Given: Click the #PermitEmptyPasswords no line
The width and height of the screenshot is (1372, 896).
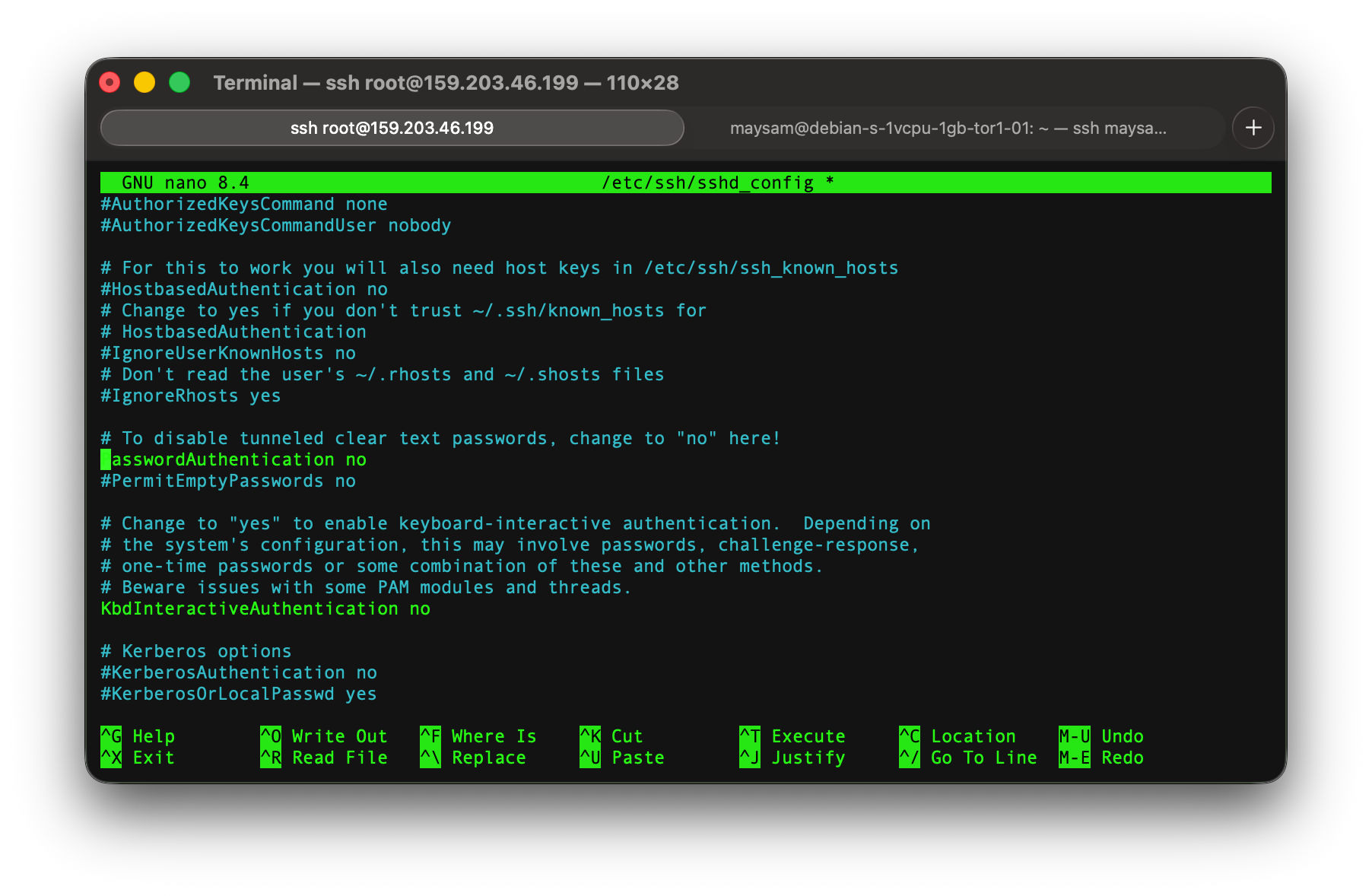Looking at the screenshot, I should [x=228, y=481].
